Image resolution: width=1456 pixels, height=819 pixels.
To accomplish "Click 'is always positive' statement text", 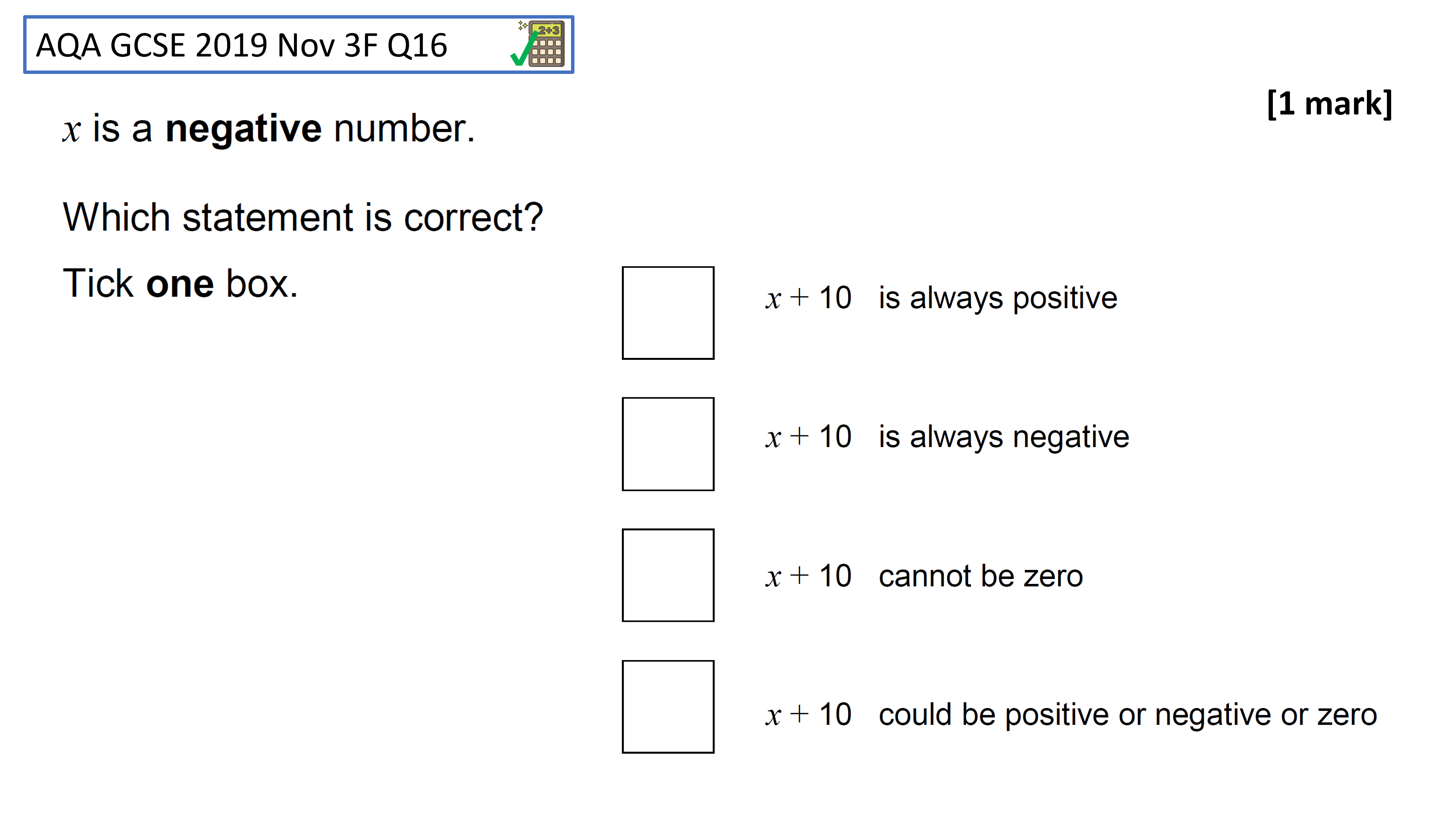I will pos(998,298).
